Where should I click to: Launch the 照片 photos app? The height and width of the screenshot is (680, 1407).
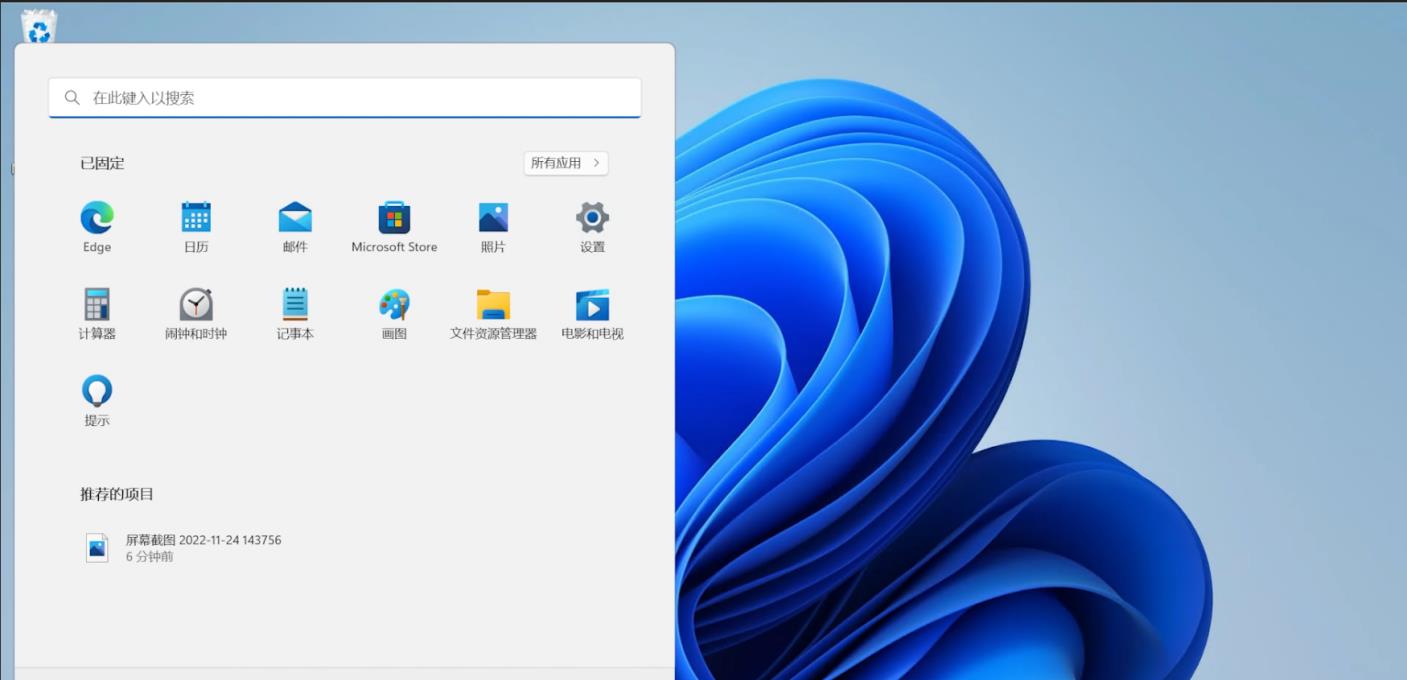click(492, 219)
